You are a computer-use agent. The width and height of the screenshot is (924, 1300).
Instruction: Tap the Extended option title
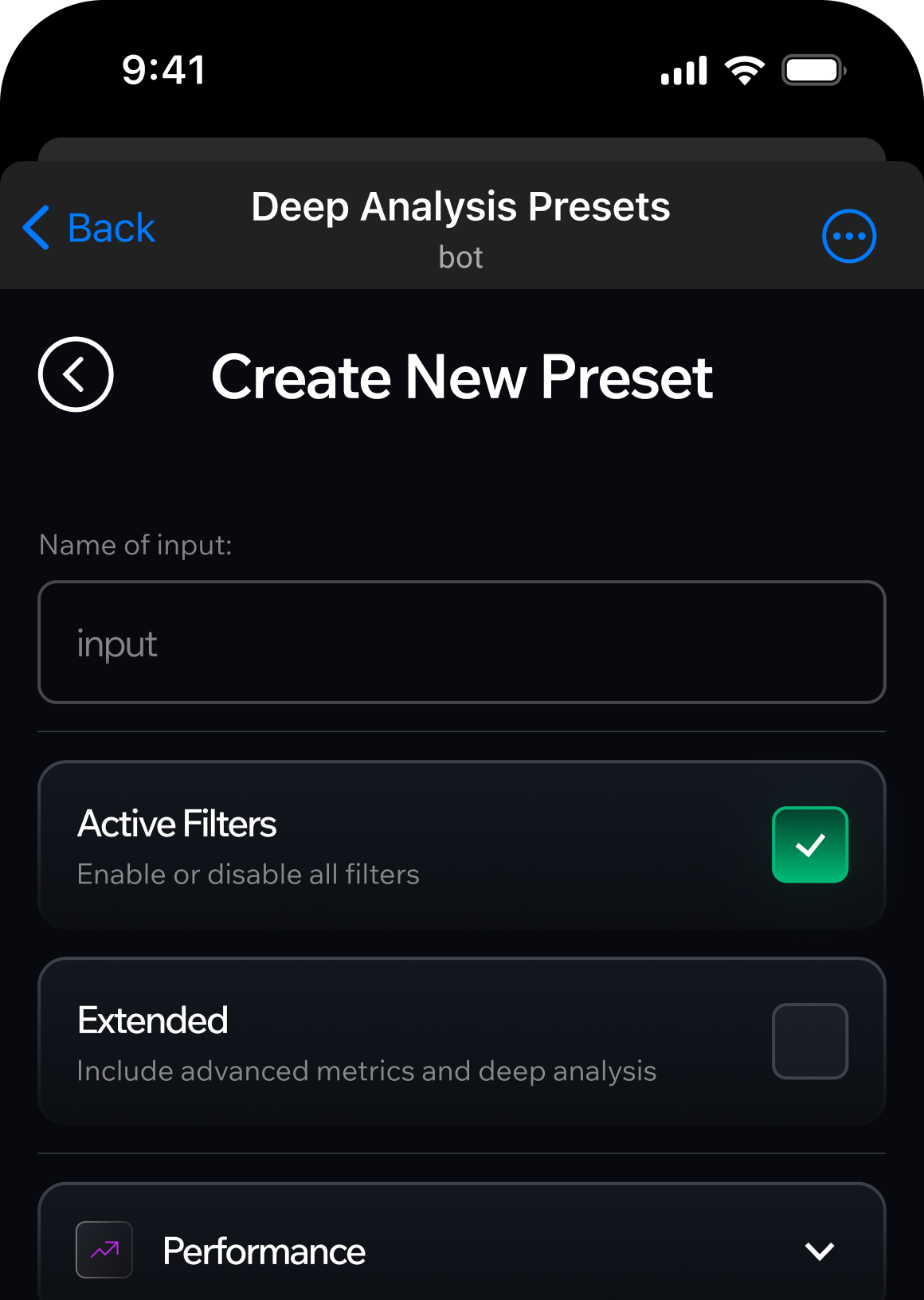(153, 1020)
